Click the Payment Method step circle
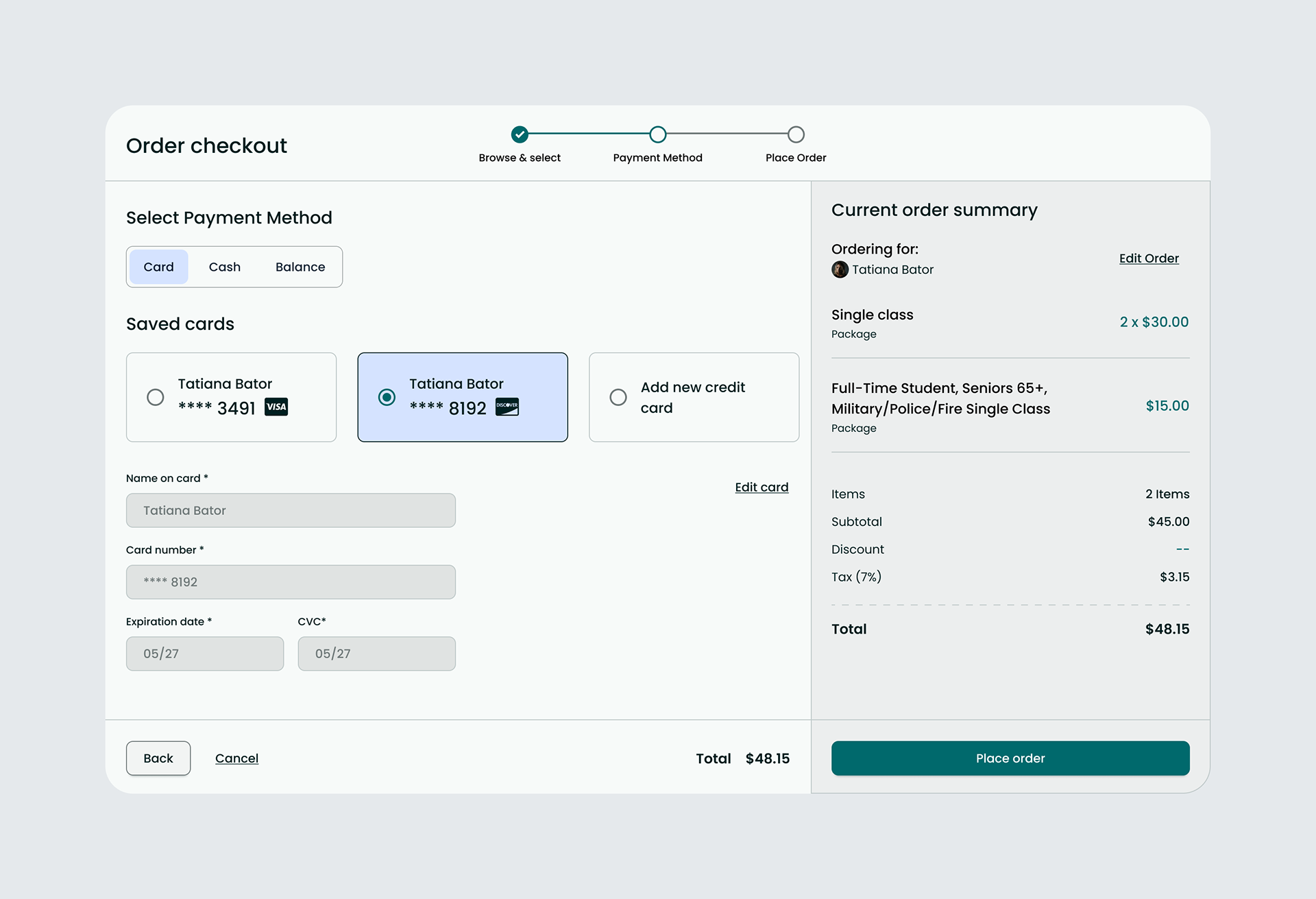 coord(657,134)
